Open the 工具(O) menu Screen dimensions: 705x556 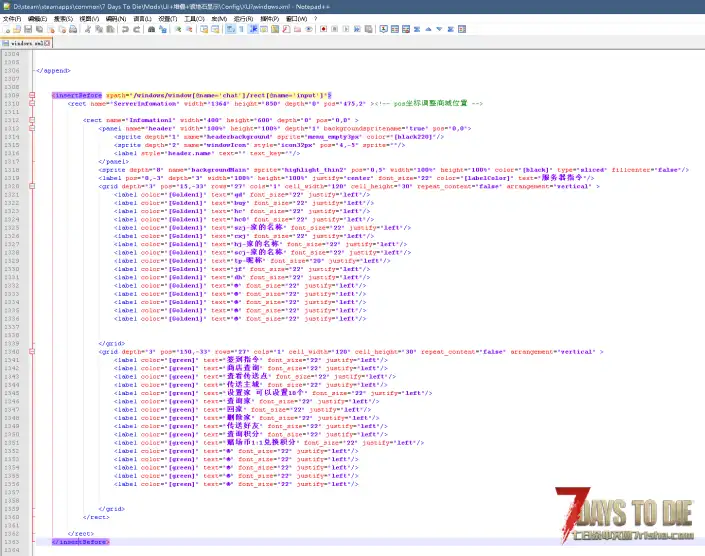click(194, 19)
